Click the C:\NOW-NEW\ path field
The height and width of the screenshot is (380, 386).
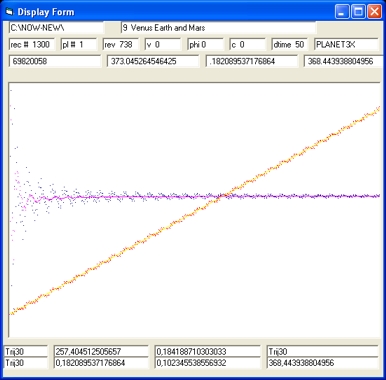click(56, 28)
